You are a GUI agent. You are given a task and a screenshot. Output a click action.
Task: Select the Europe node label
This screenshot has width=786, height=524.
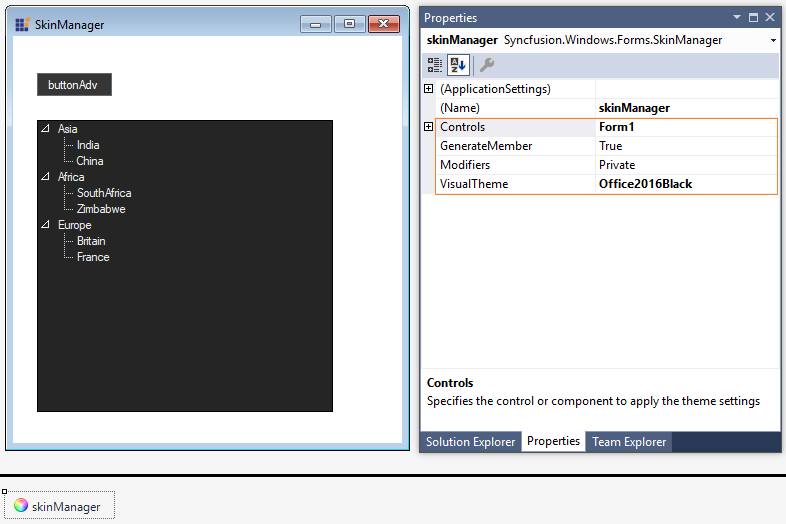point(74,225)
